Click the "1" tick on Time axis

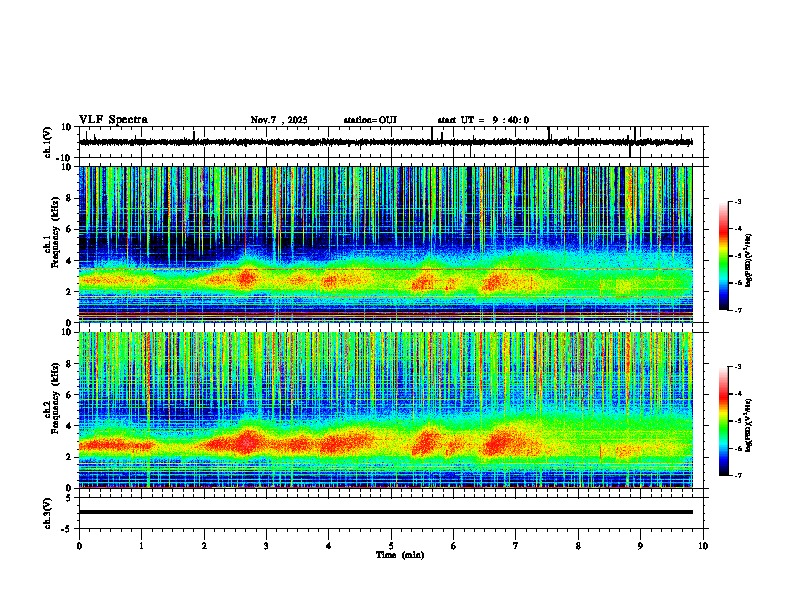click(141, 546)
